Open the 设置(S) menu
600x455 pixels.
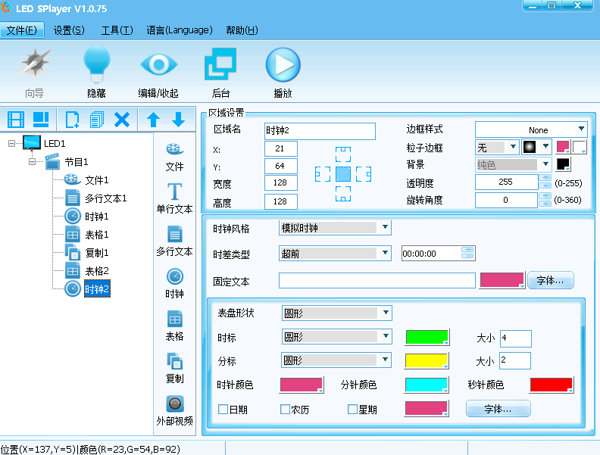[69, 30]
